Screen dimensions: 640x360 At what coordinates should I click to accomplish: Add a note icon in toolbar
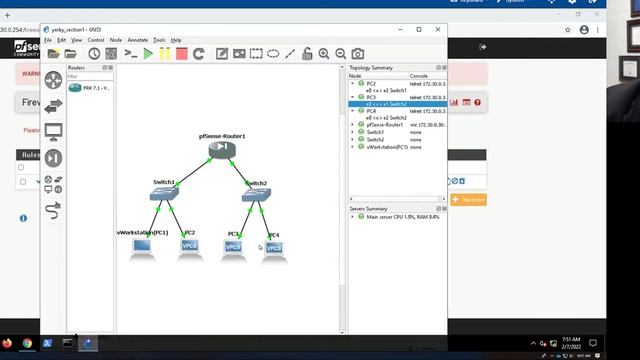[222, 53]
